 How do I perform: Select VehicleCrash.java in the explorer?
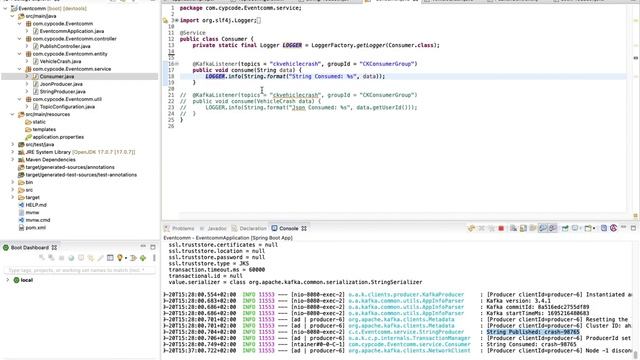60,61
